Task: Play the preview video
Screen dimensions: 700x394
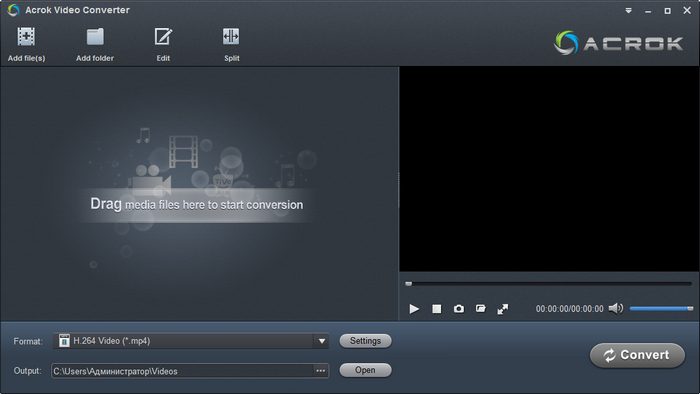Action: pos(414,309)
